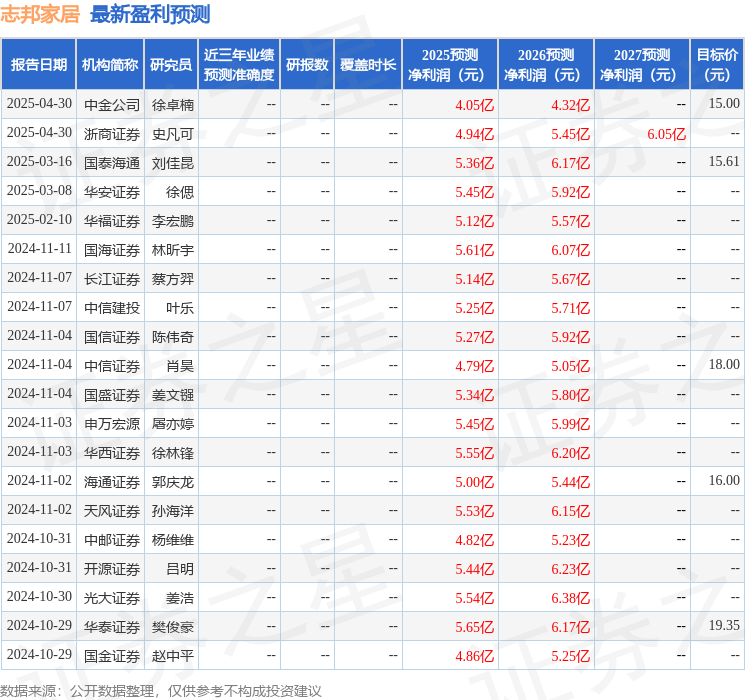This screenshot has height=700, width=745.
Task: Click the date 2025-03-08
Action: pyautogui.click(x=39, y=191)
